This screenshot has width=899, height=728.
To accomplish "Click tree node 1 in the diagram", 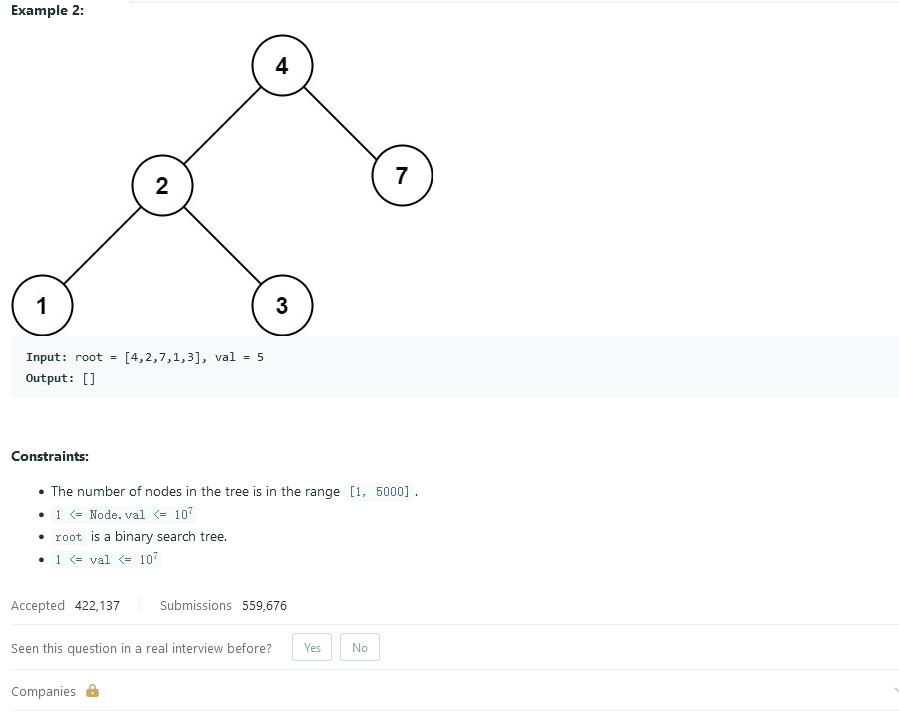I will [42, 306].
